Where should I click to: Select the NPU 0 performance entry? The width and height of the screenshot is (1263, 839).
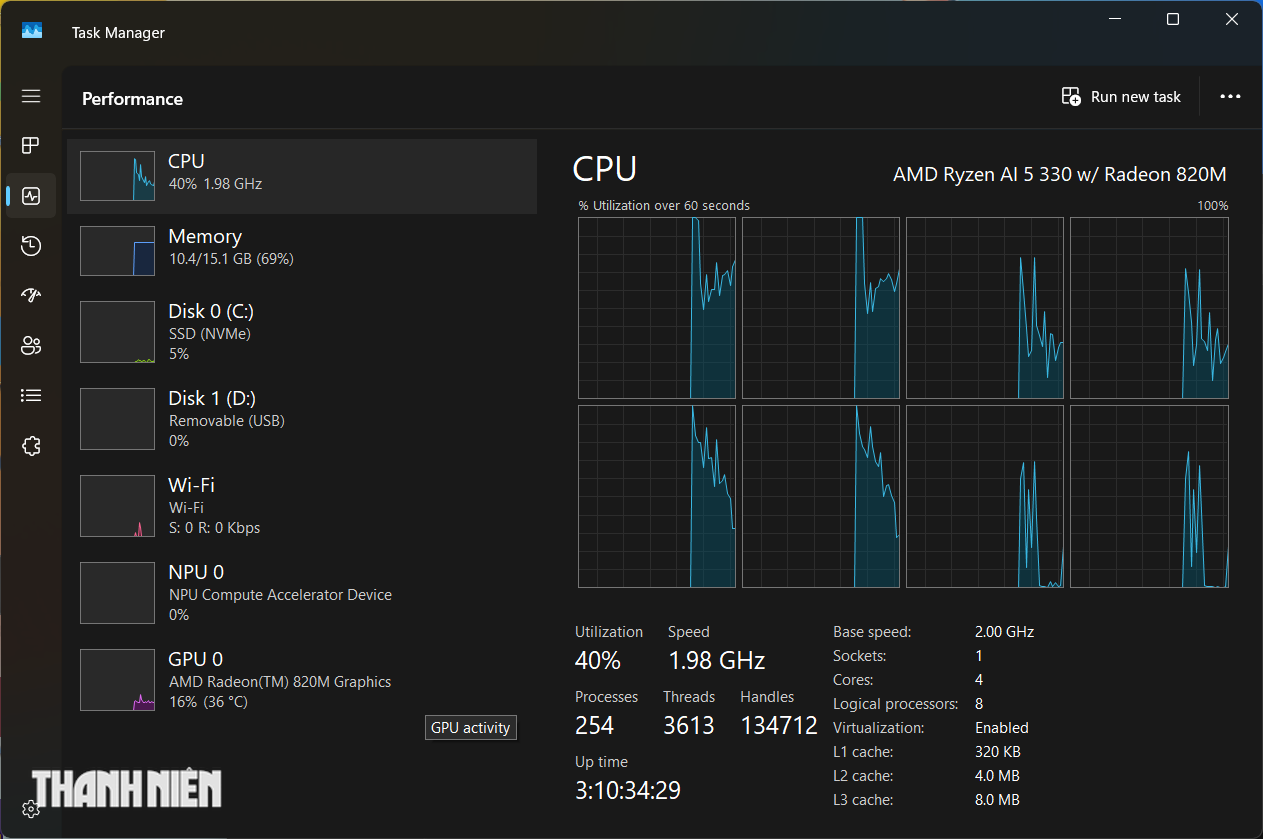(x=302, y=593)
